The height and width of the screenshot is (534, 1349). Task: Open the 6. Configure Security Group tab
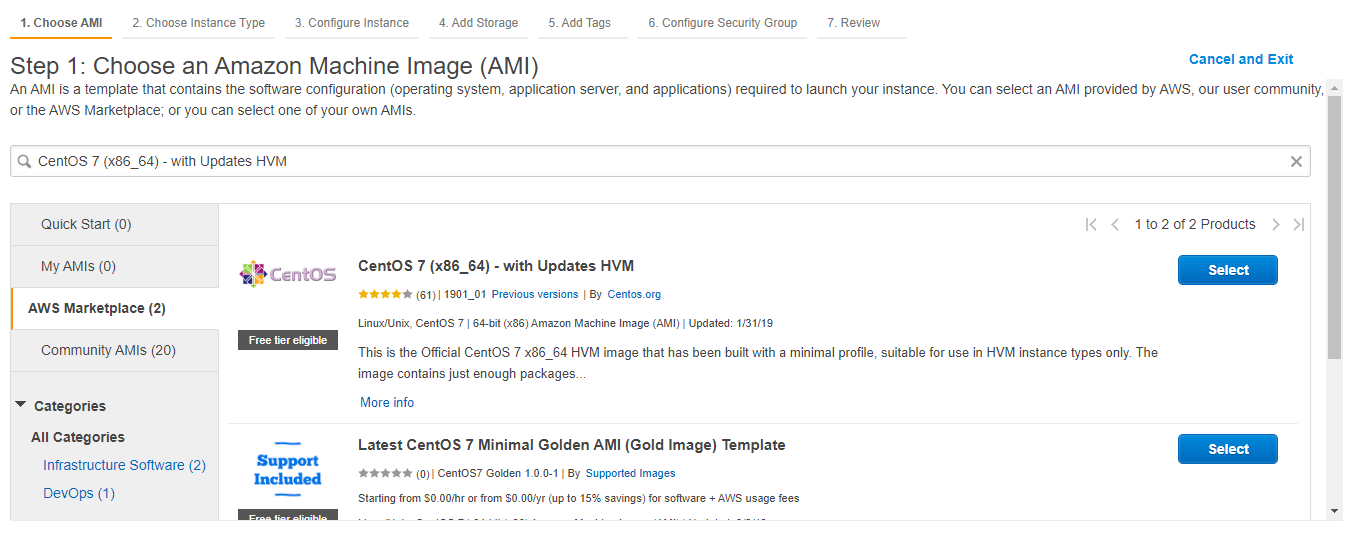[723, 23]
